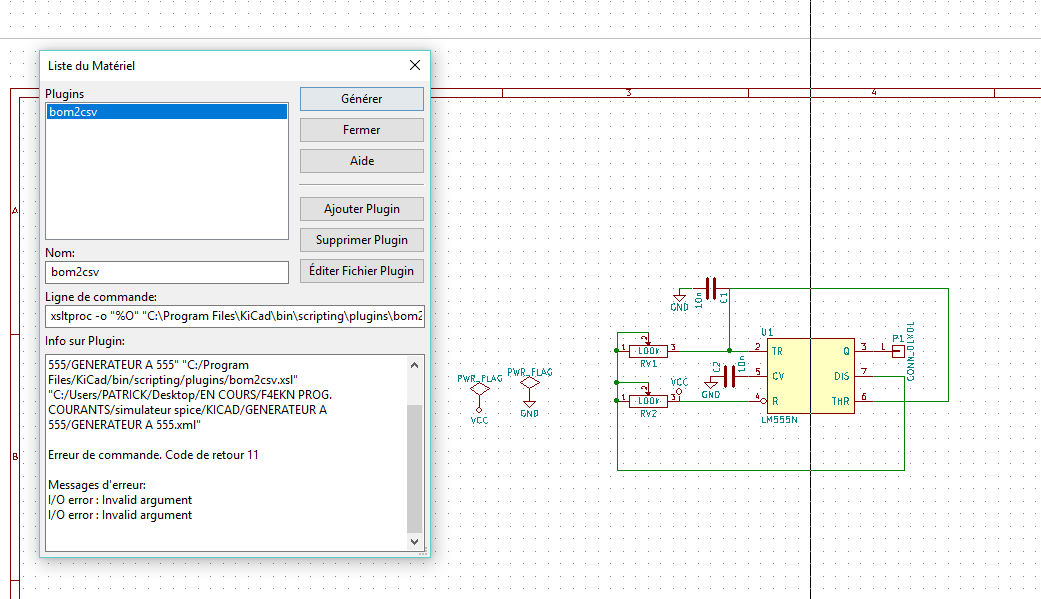Select the RV2 potentiometer symbol
Viewport: 1041px width, 599px height.
coord(648,400)
